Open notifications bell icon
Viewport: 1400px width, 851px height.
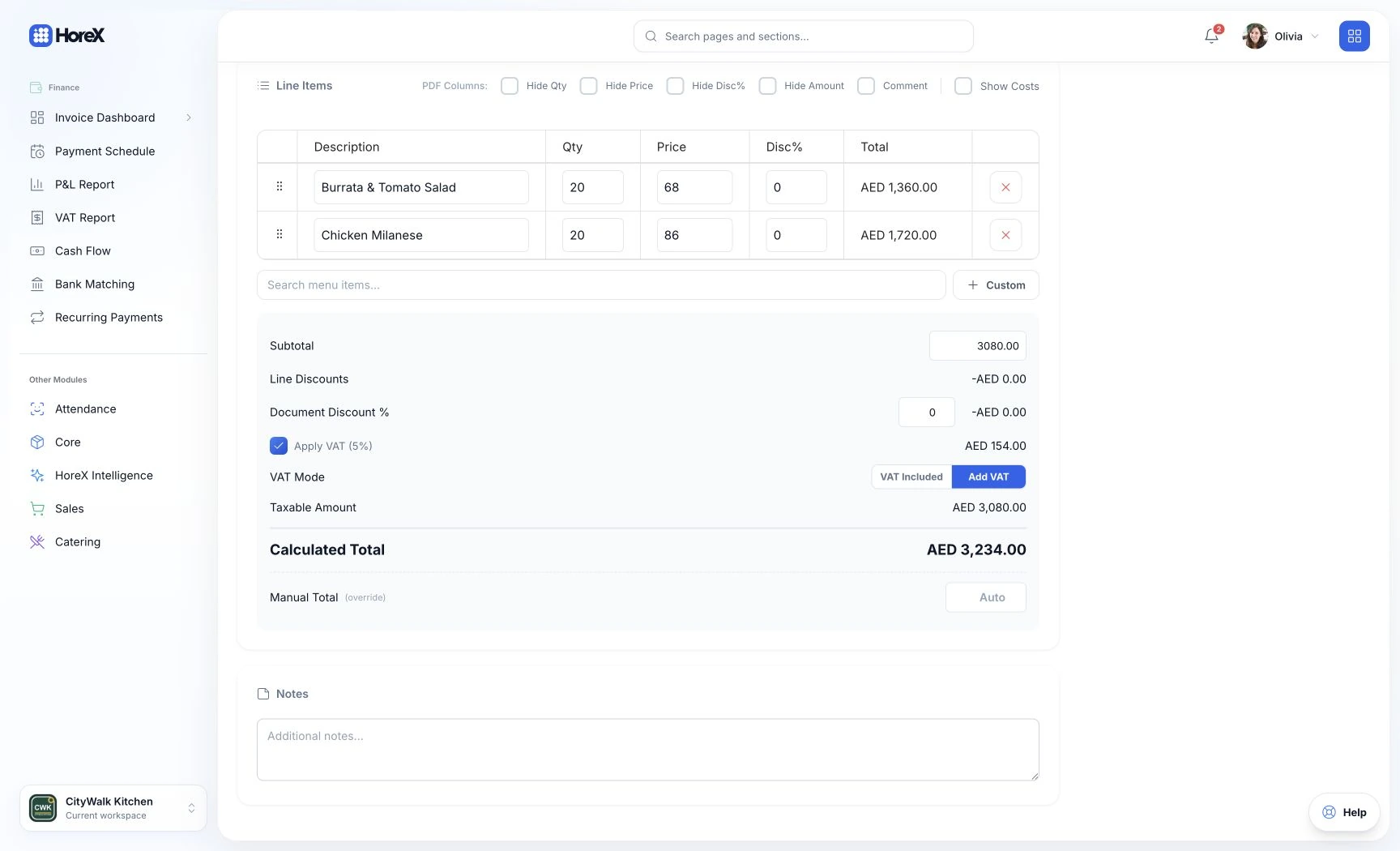click(x=1211, y=36)
